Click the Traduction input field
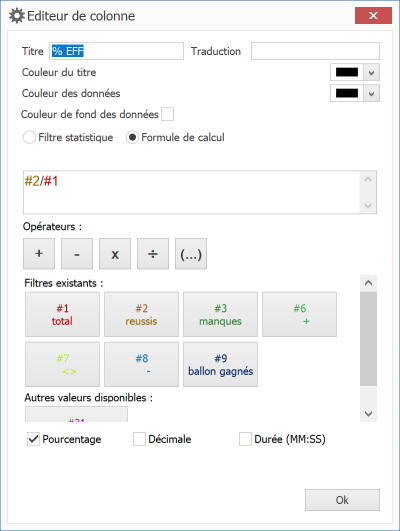This screenshot has height=531, width=400. [x=315, y=51]
